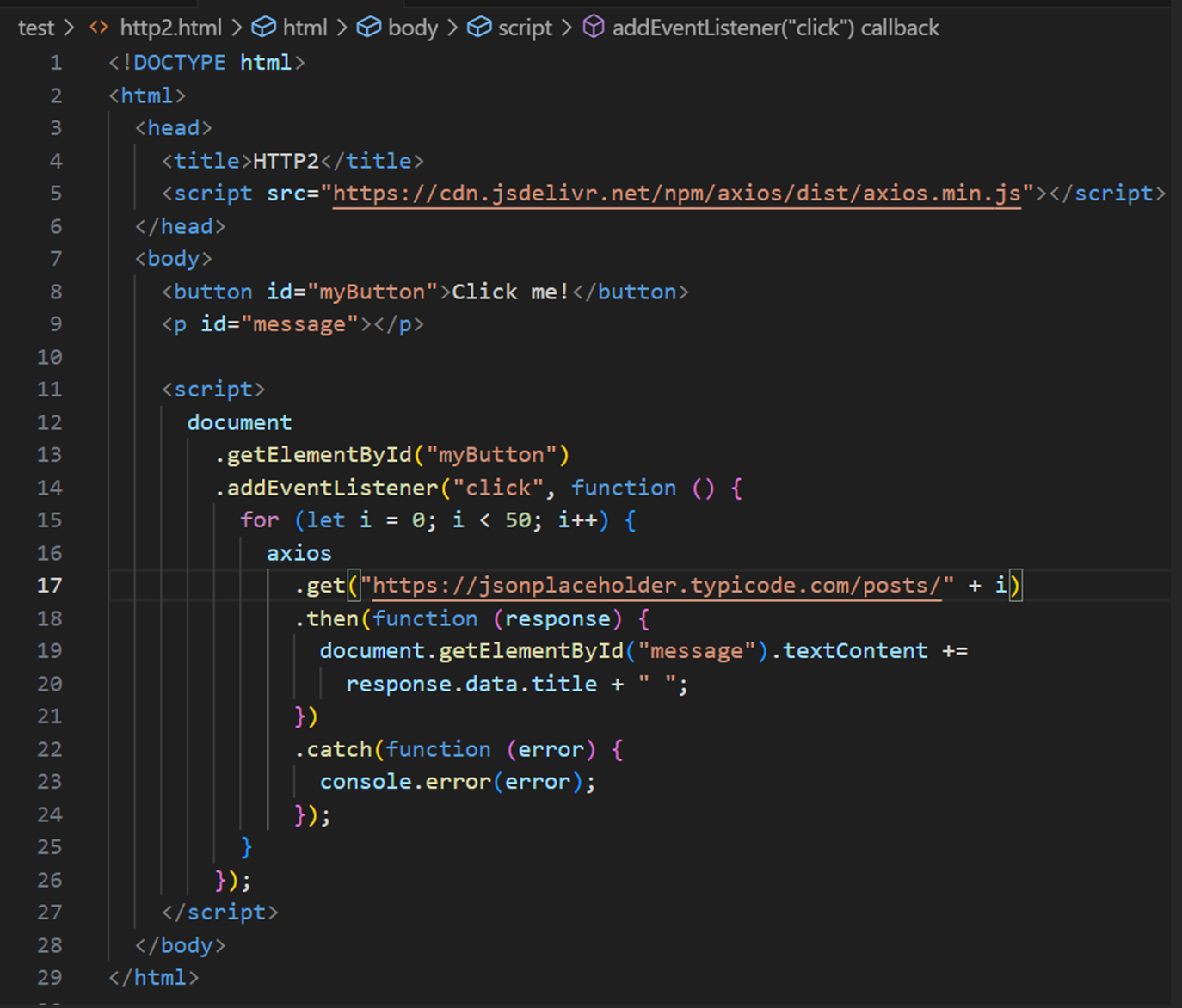Click the 'test' breadcrumb folder
Image resolution: width=1182 pixels, height=1008 pixels.
(36, 28)
